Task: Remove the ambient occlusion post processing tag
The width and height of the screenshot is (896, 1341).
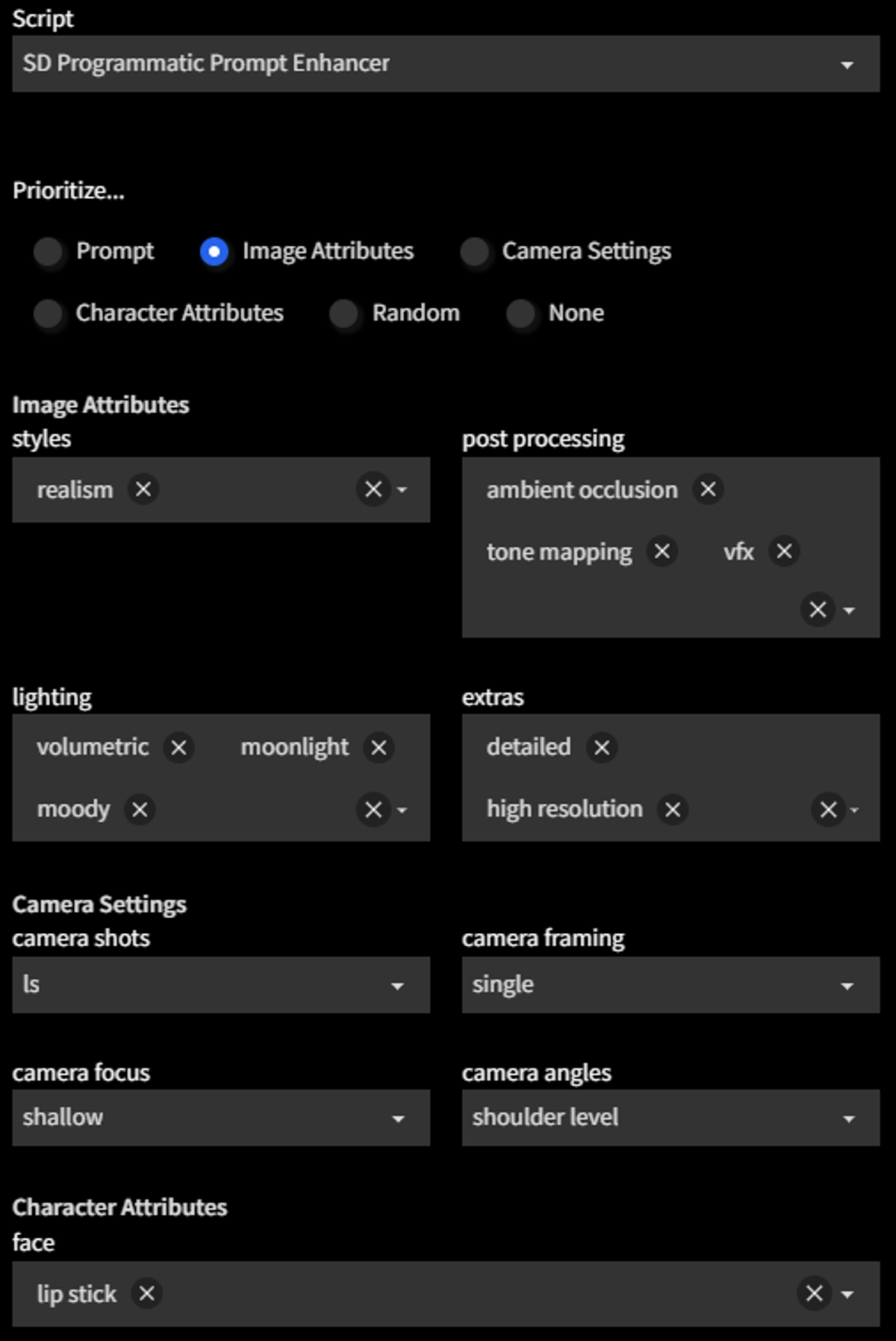Action: (x=706, y=490)
